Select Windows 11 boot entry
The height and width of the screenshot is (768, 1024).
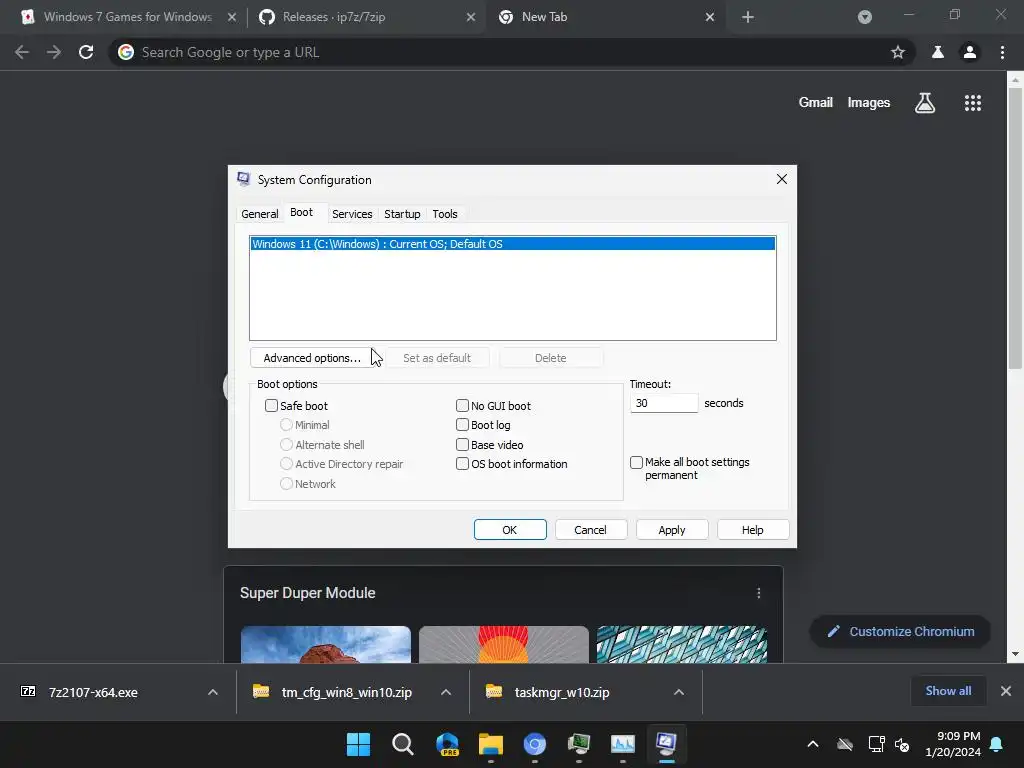513,244
